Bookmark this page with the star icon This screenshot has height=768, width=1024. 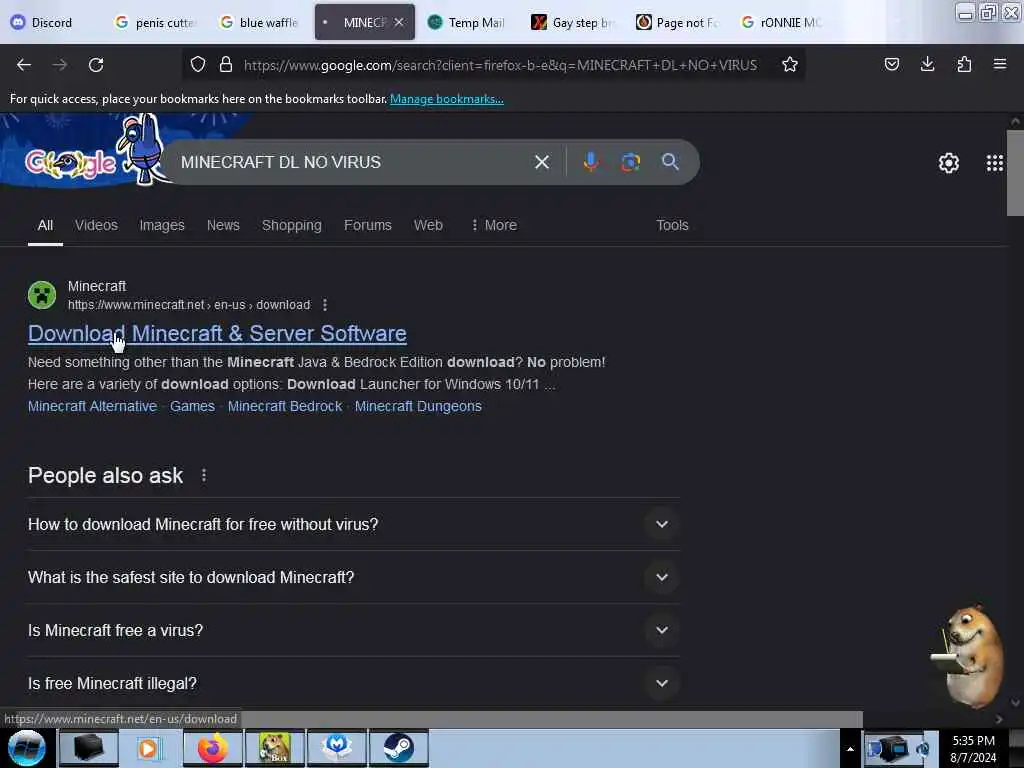(x=790, y=64)
